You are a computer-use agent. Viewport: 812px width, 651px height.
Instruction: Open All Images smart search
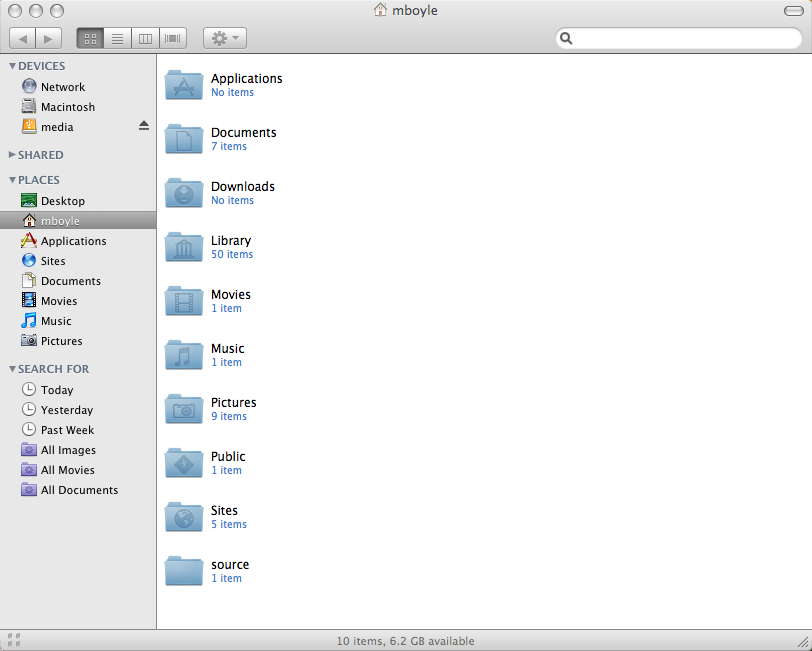pyautogui.click(x=78, y=450)
